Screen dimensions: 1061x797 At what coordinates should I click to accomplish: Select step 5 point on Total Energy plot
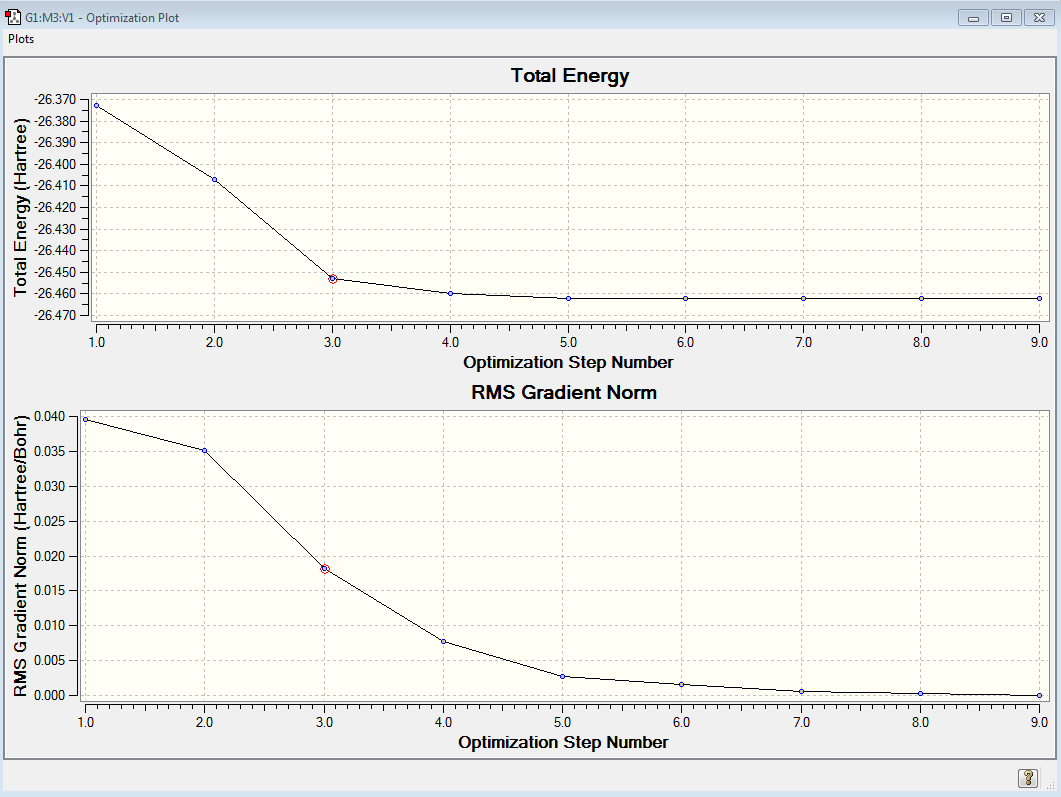(x=568, y=298)
